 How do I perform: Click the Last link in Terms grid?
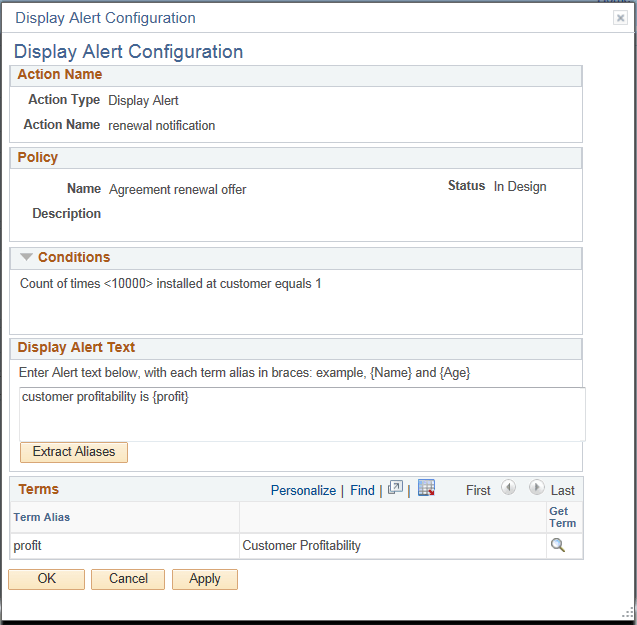coord(563,490)
